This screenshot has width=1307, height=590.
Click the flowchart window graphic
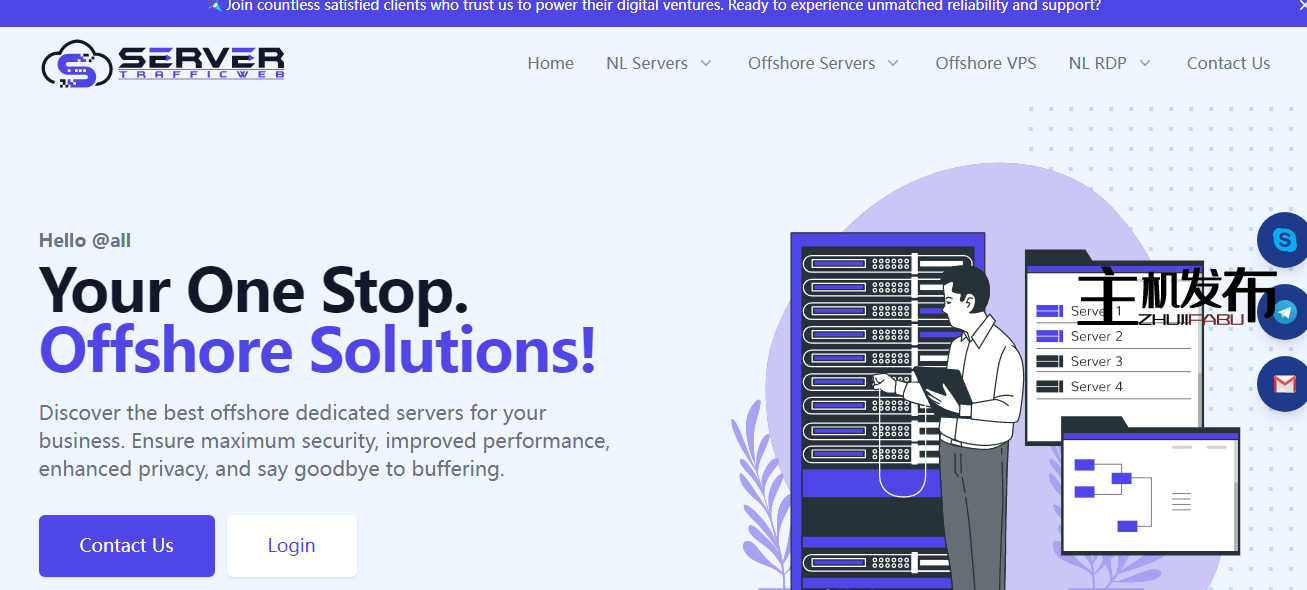(x=1150, y=490)
